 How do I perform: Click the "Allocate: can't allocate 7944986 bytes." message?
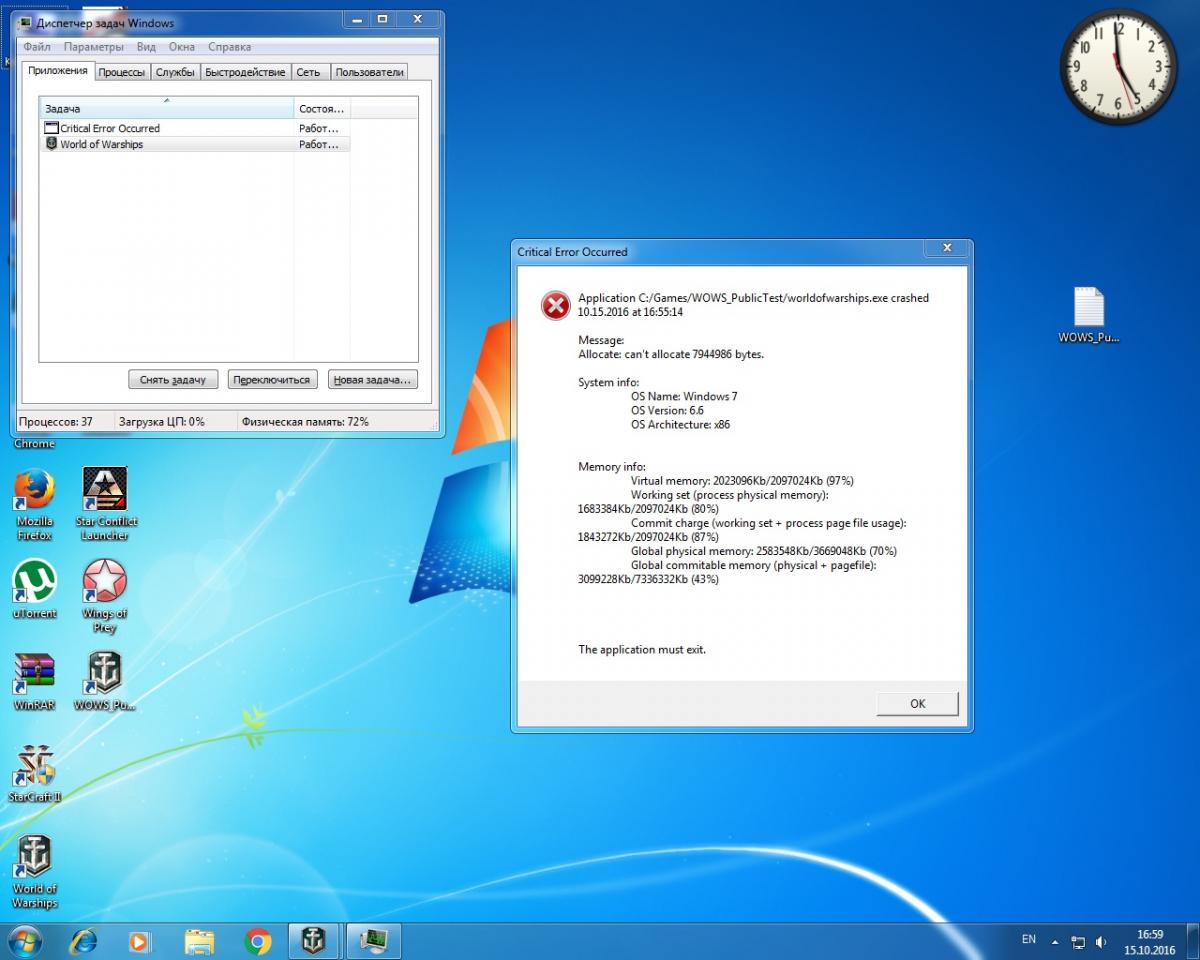tap(671, 354)
